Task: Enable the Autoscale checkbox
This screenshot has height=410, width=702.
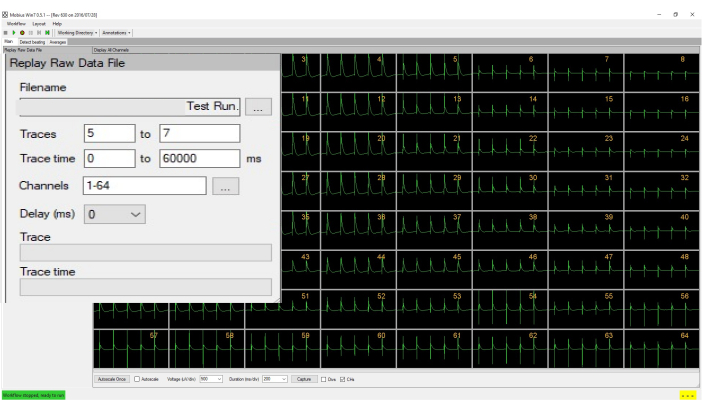Action: point(137,380)
